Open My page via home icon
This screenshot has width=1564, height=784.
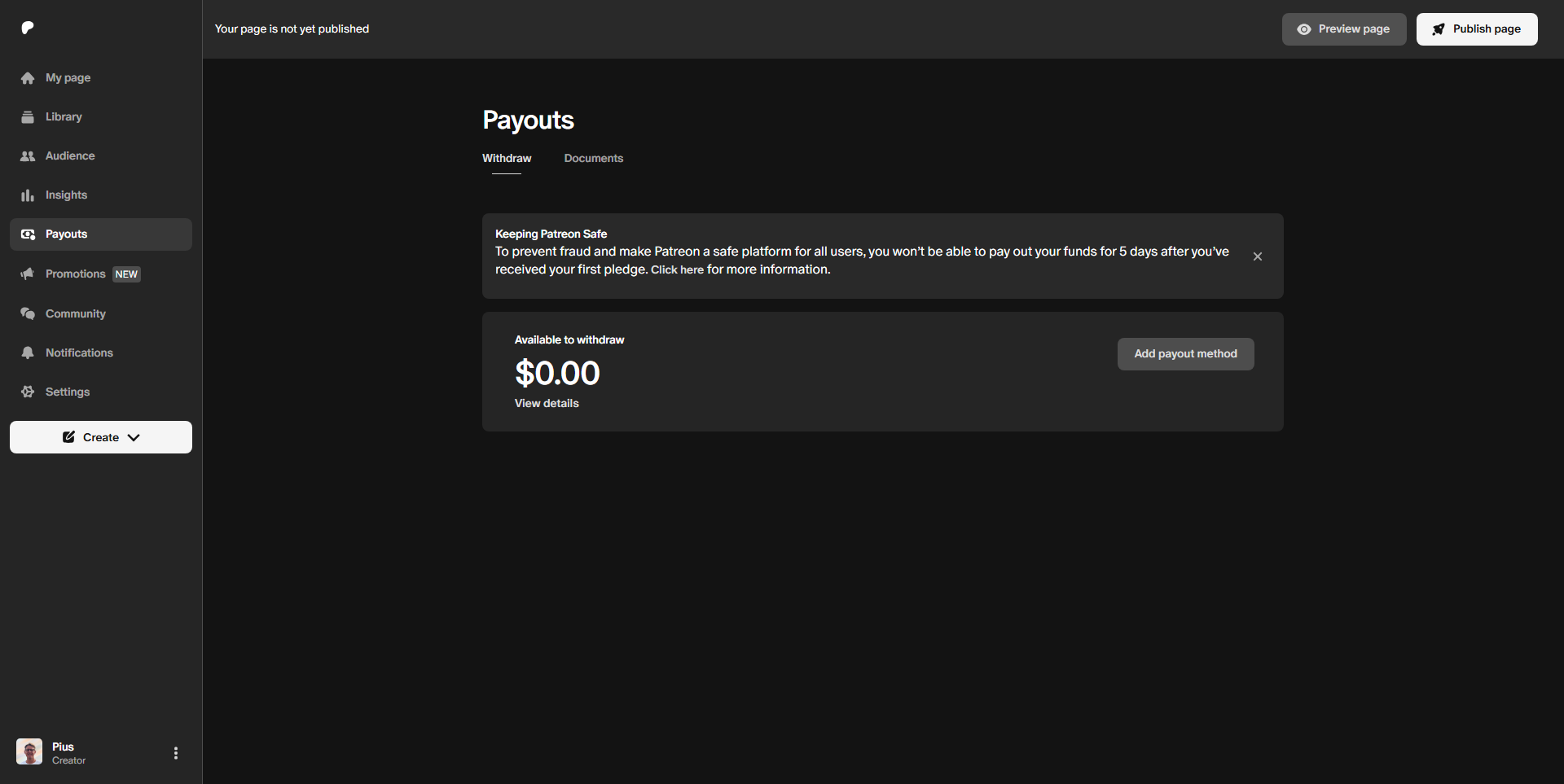28,78
